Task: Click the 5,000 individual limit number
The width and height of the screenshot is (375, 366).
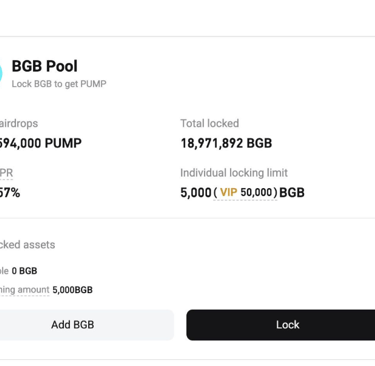Action: click(196, 193)
